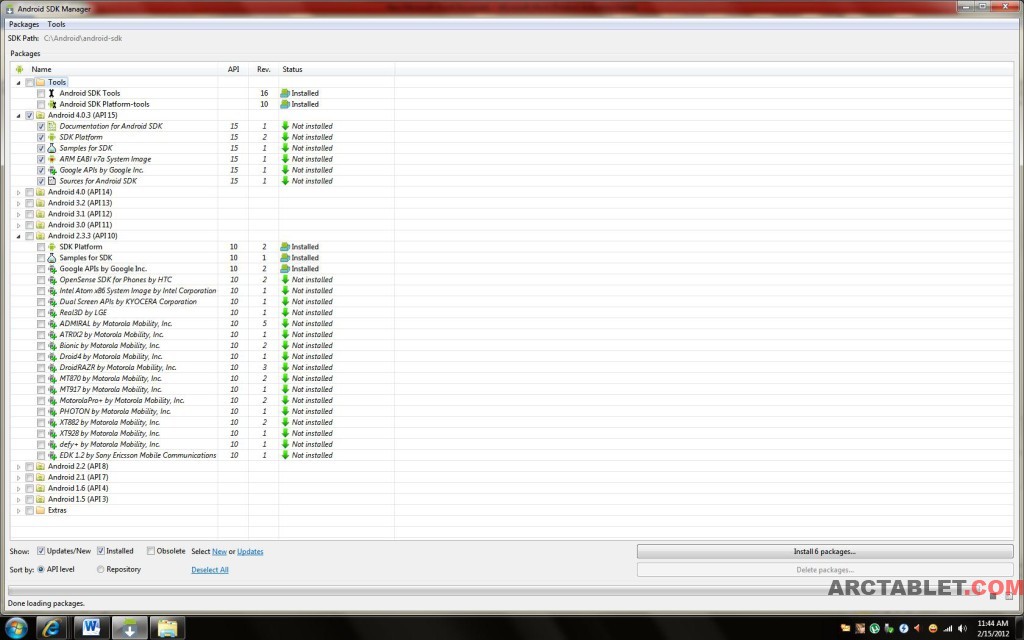Expand the Android 2.2 (API 8) group

18,466
